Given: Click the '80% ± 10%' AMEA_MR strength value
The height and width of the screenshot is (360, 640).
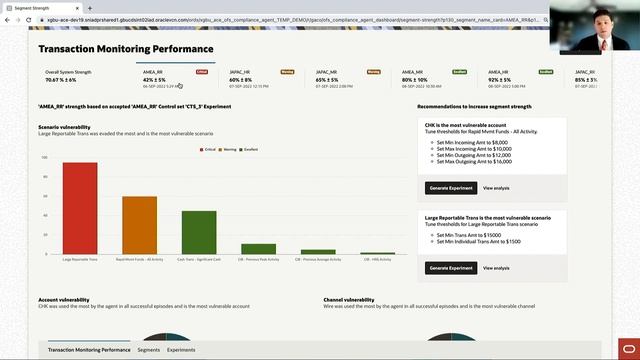Looking at the screenshot, I should point(414,80).
